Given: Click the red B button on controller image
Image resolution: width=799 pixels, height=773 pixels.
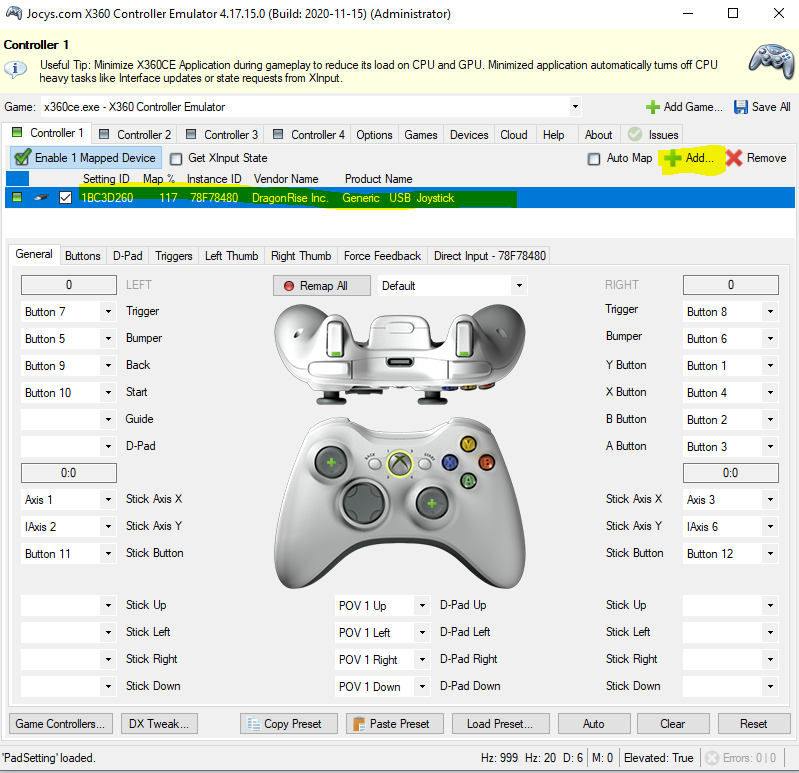Looking at the screenshot, I should click(487, 462).
